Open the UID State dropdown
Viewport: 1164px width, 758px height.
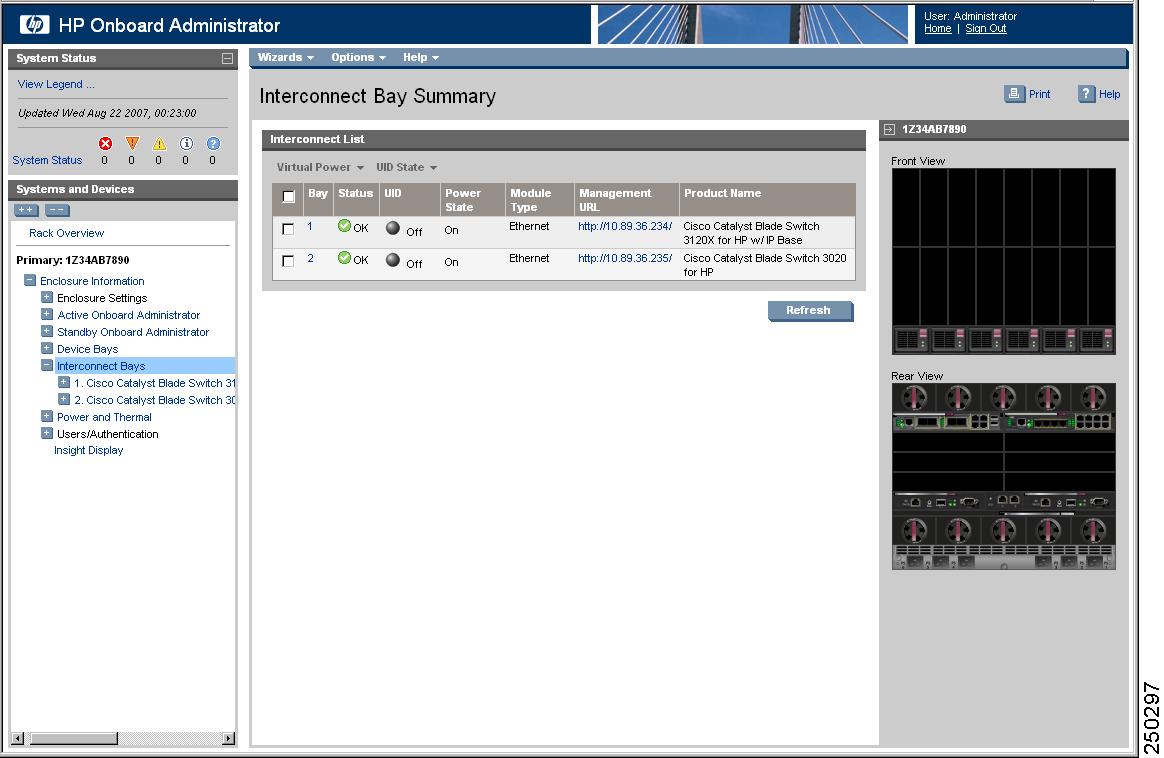click(406, 167)
